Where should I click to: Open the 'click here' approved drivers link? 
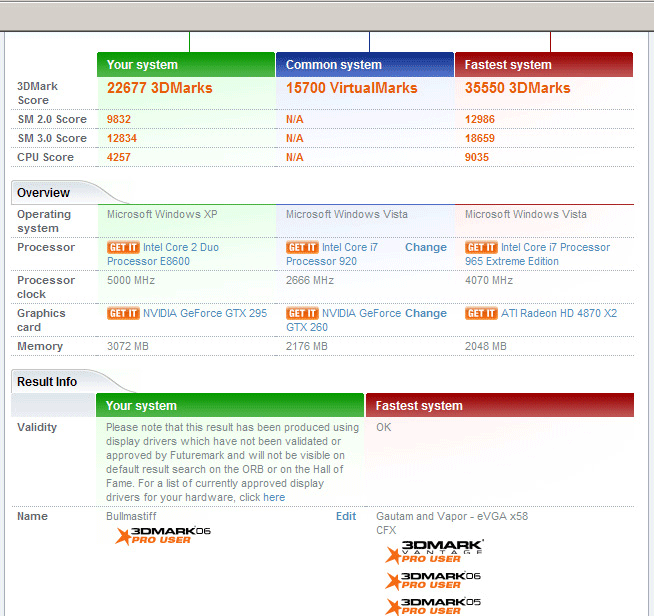click(262, 497)
